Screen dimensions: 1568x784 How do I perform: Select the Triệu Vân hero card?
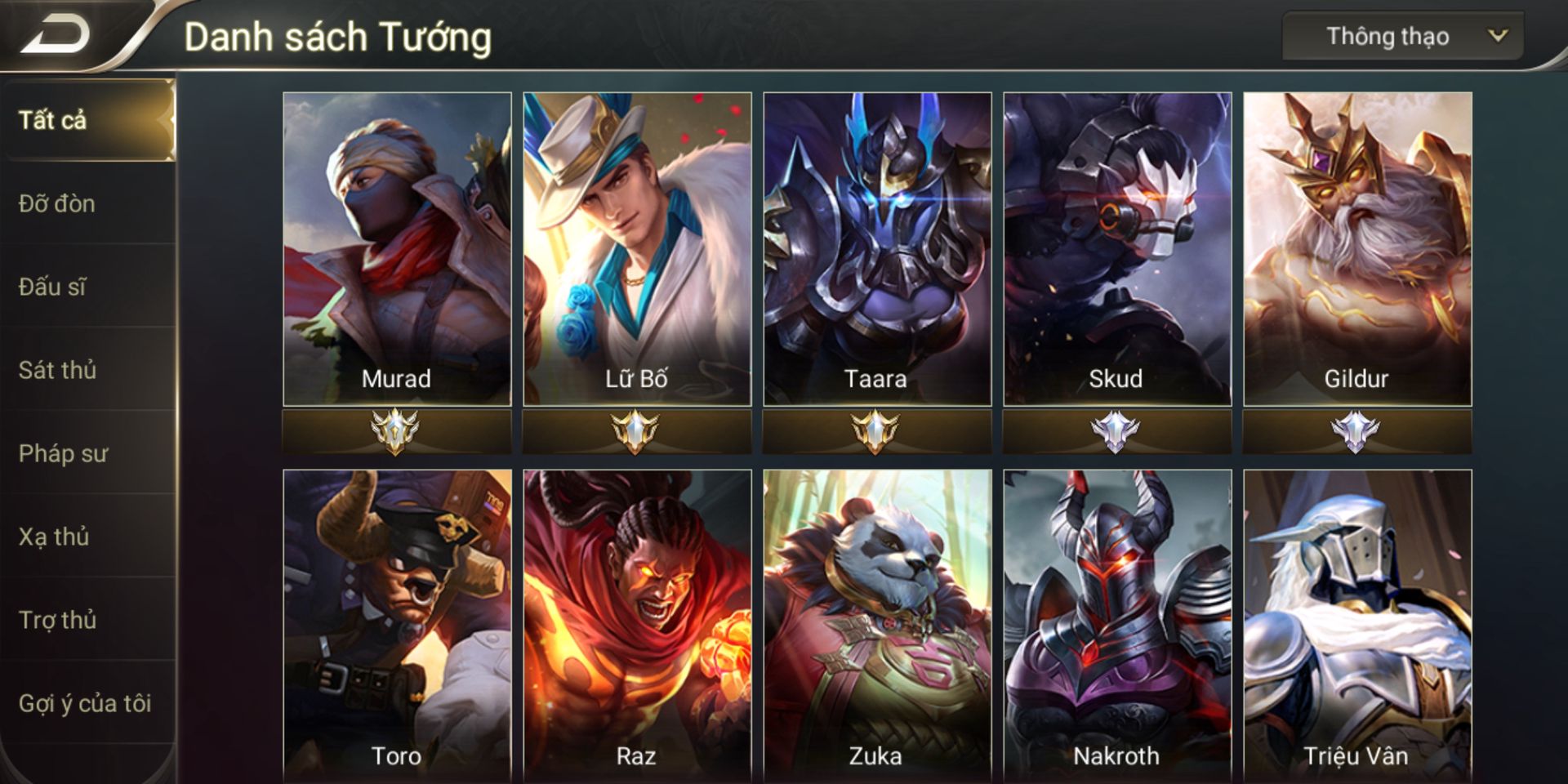pyautogui.click(x=1357, y=626)
